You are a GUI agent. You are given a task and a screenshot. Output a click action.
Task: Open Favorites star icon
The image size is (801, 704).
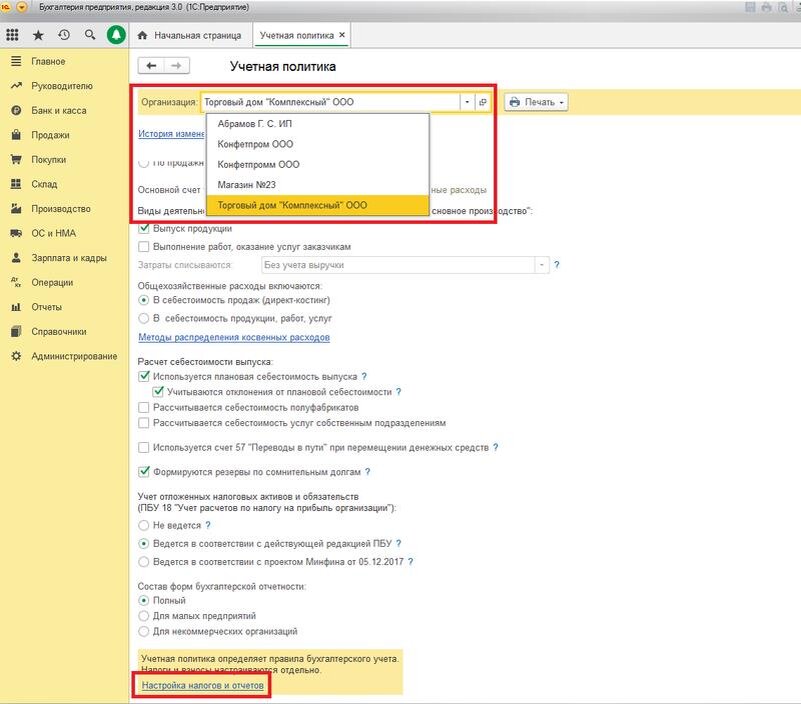click(x=38, y=35)
